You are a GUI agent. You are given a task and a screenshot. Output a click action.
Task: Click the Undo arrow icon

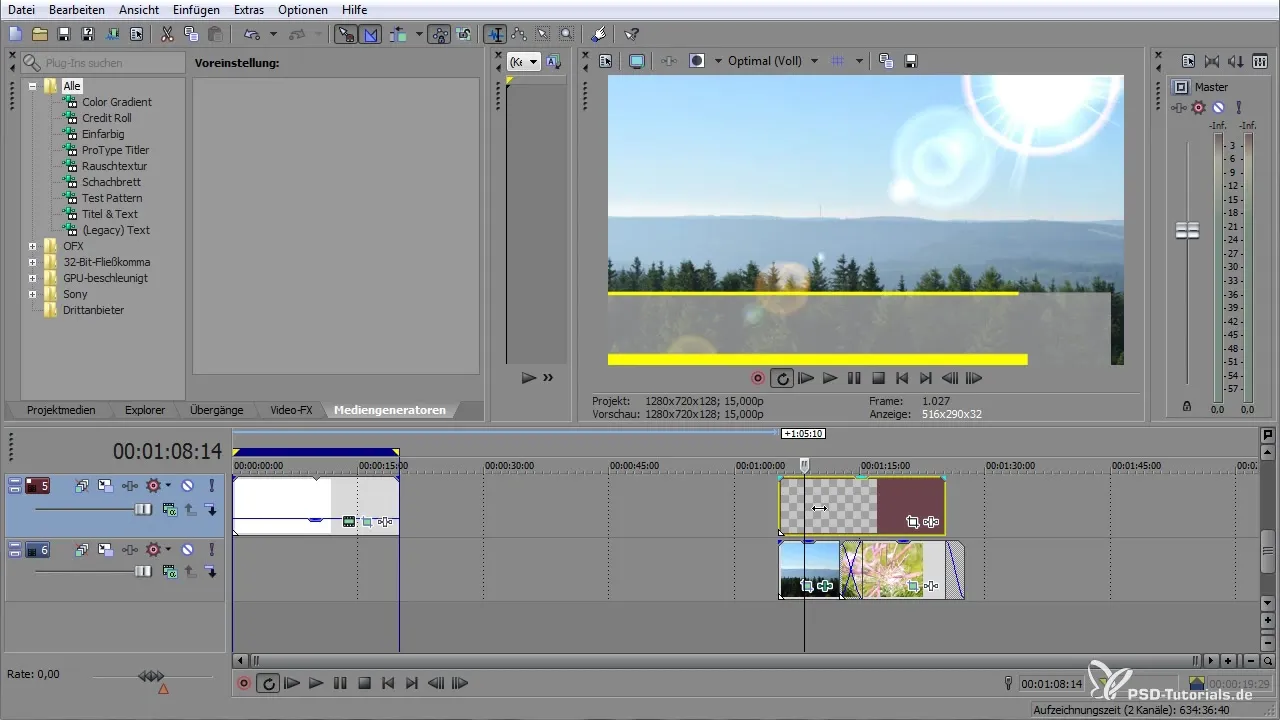tap(252, 34)
